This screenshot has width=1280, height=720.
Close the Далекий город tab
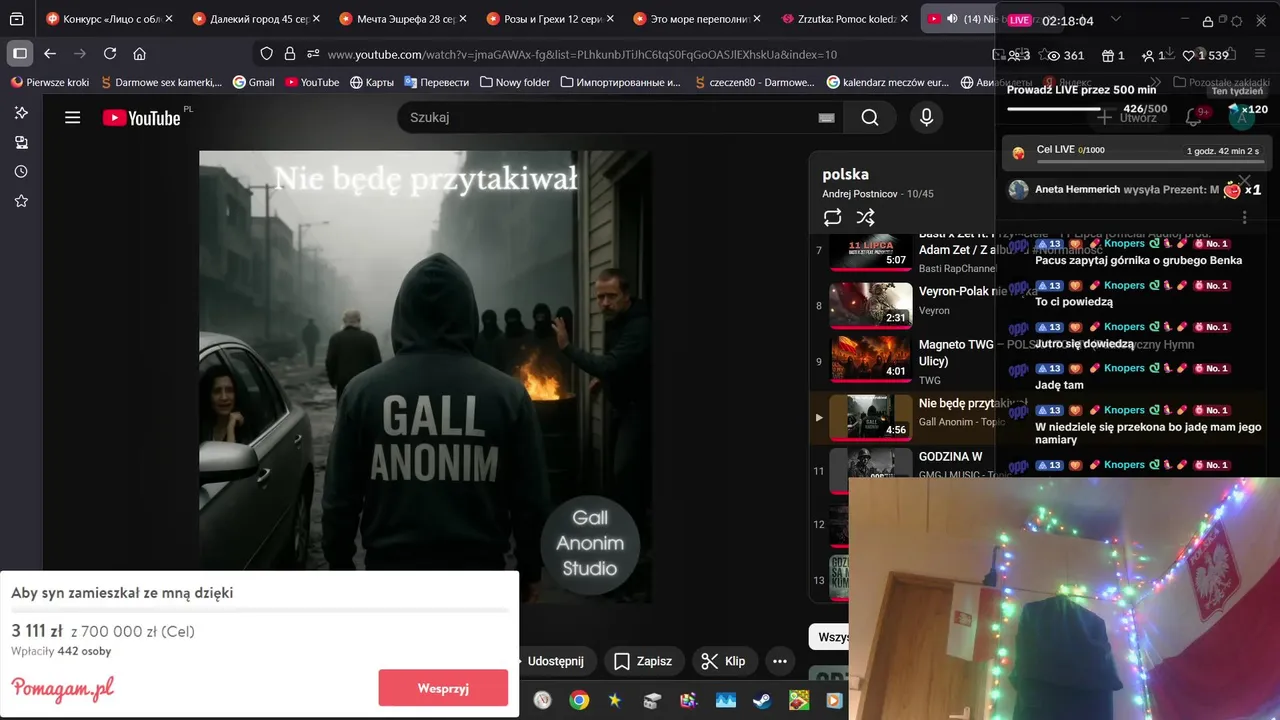pyautogui.click(x=316, y=19)
